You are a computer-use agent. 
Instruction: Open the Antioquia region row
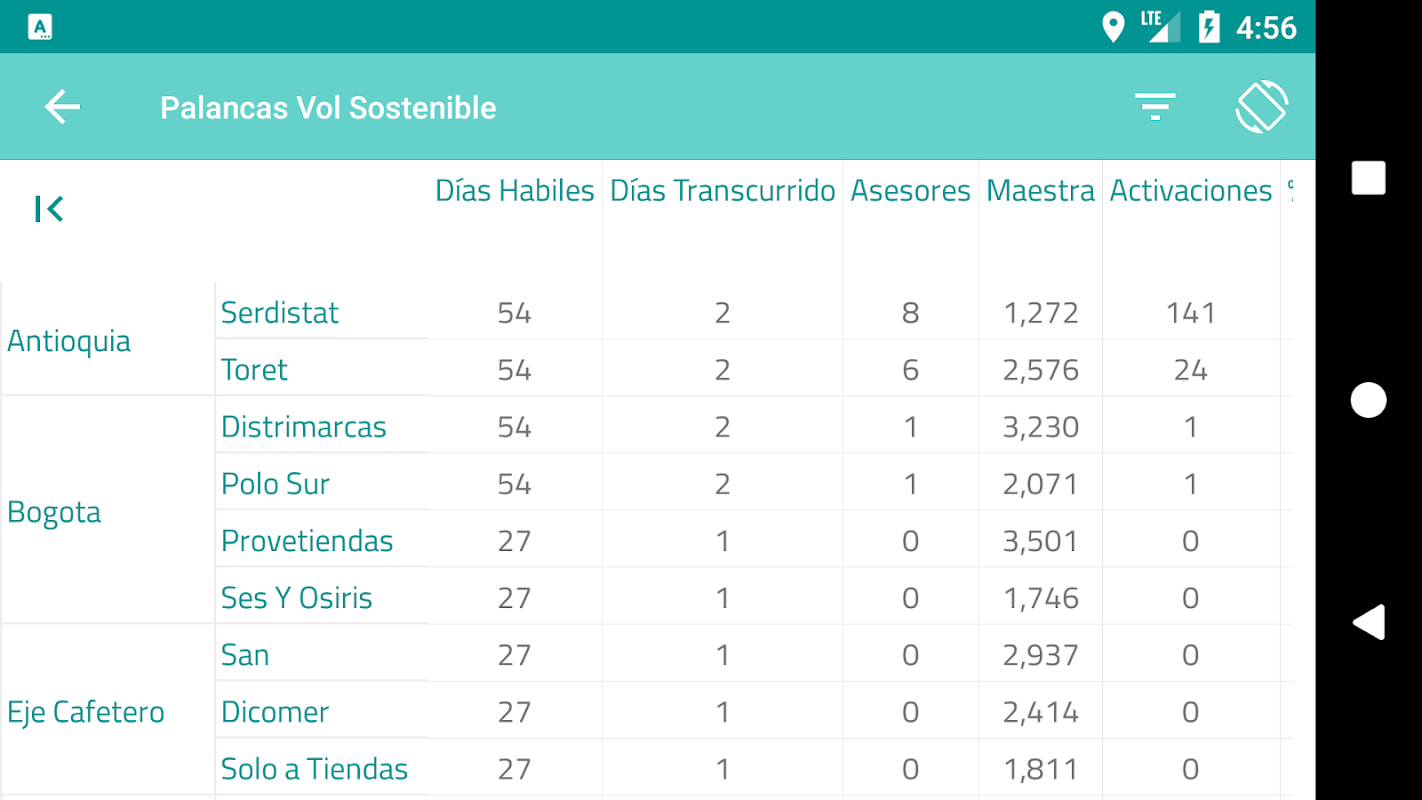pyautogui.click(x=69, y=341)
